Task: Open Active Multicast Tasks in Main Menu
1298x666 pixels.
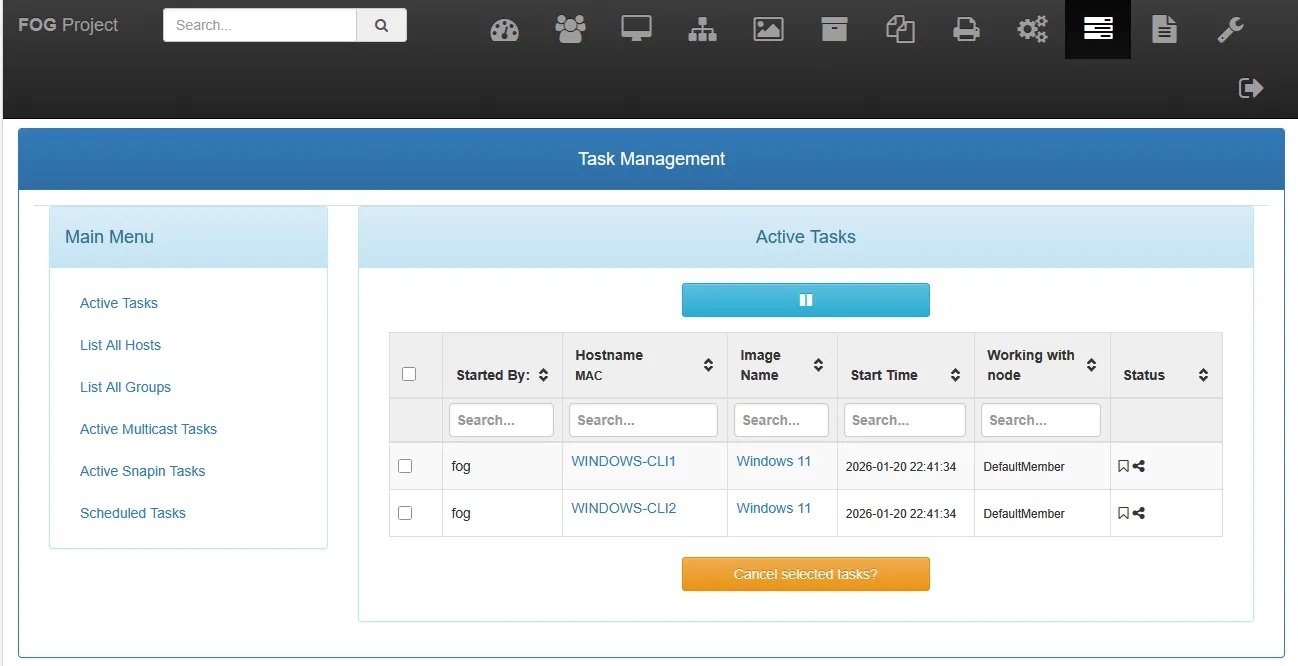Action: tap(148, 429)
